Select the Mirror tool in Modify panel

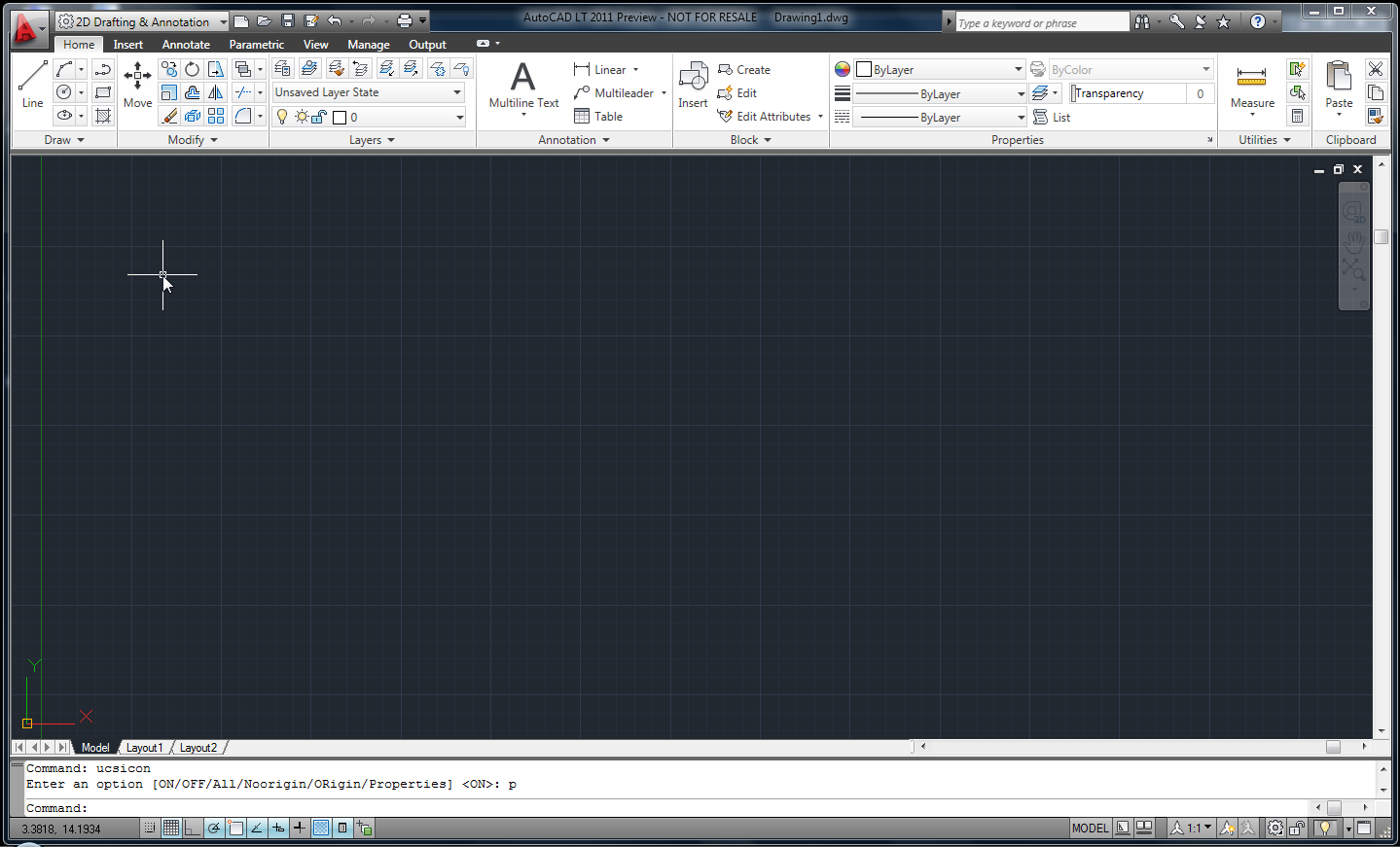(x=215, y=92)
